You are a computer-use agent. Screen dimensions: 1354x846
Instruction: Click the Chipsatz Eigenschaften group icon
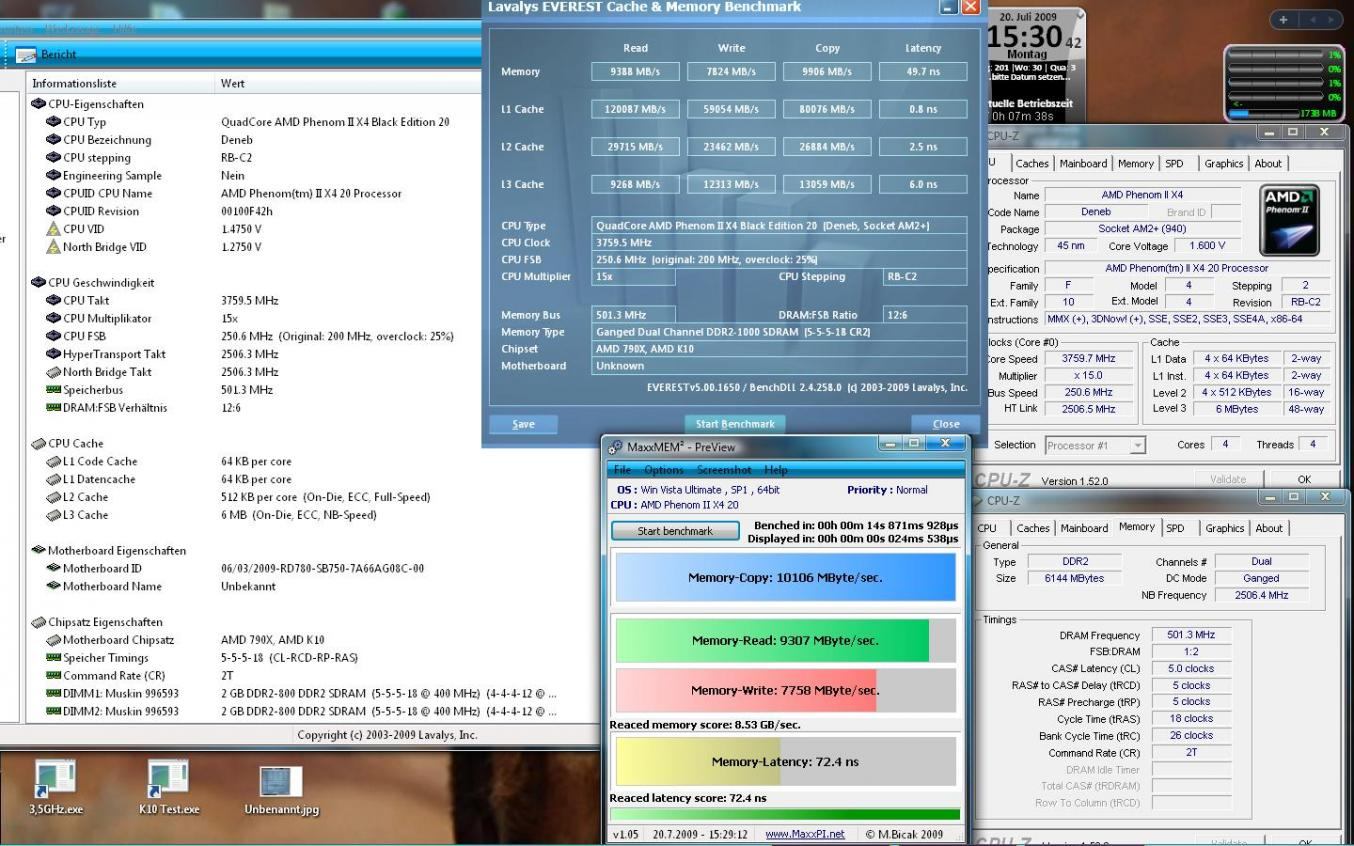click(38, 622)
